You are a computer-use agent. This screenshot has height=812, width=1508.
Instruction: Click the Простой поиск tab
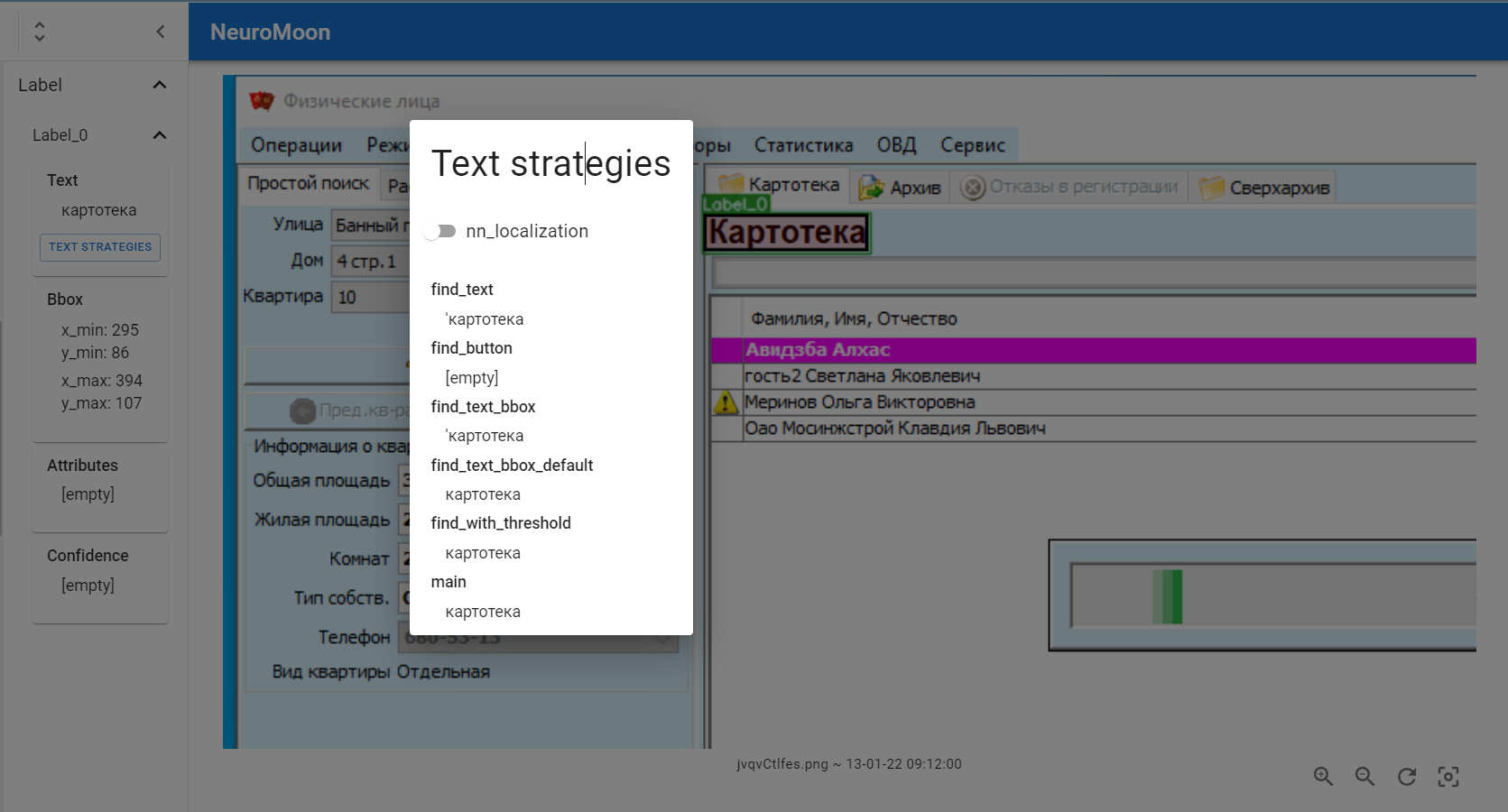pyautogui.click(x=308, y=183)
